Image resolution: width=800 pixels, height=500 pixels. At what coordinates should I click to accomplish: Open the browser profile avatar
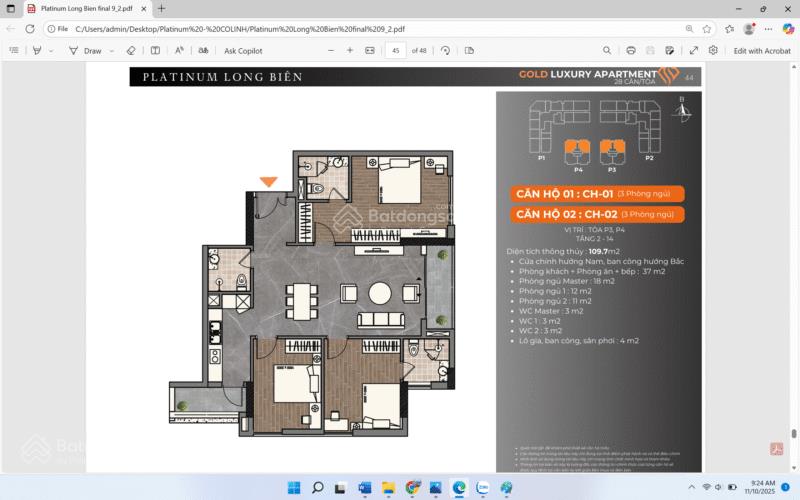coord(749,29)
